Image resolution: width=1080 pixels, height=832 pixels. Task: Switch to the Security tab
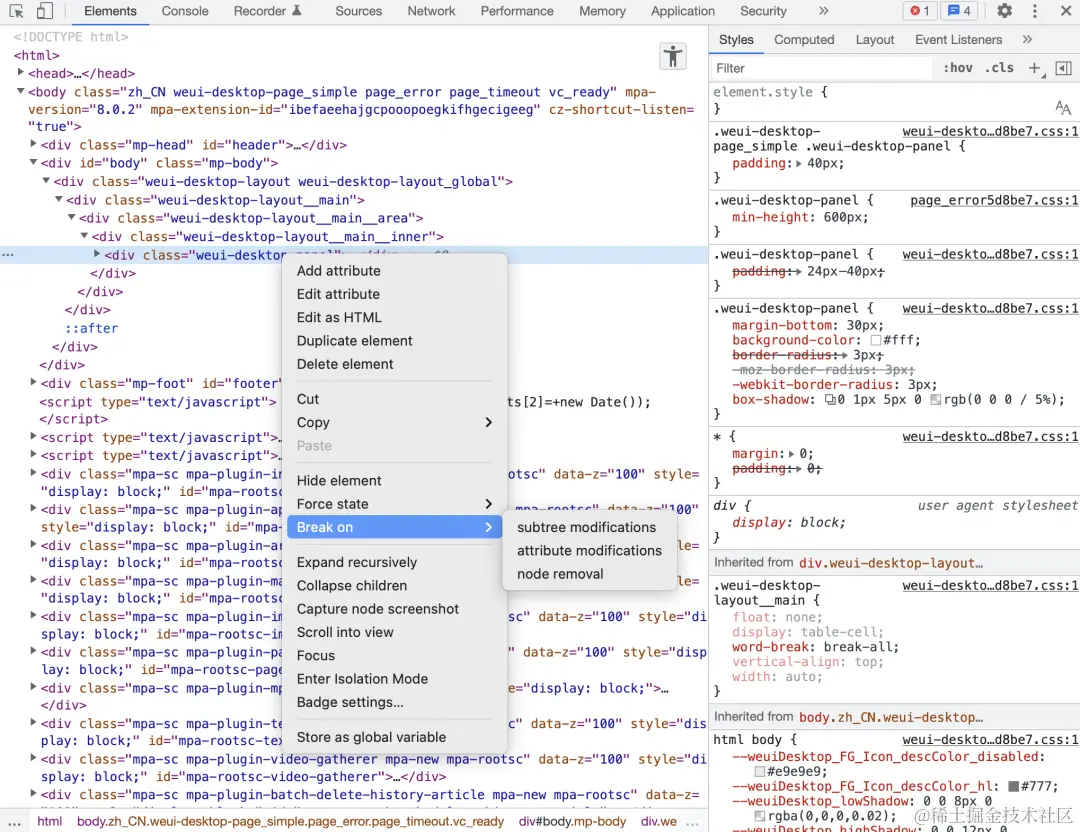click(x=762, y=11)
